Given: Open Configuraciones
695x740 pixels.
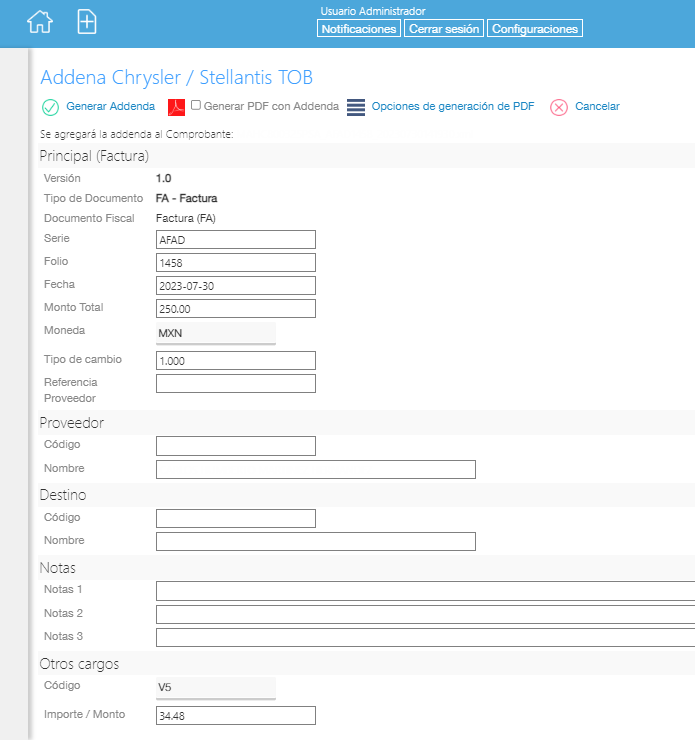Looking at the screenshot, I should point(535,28).
